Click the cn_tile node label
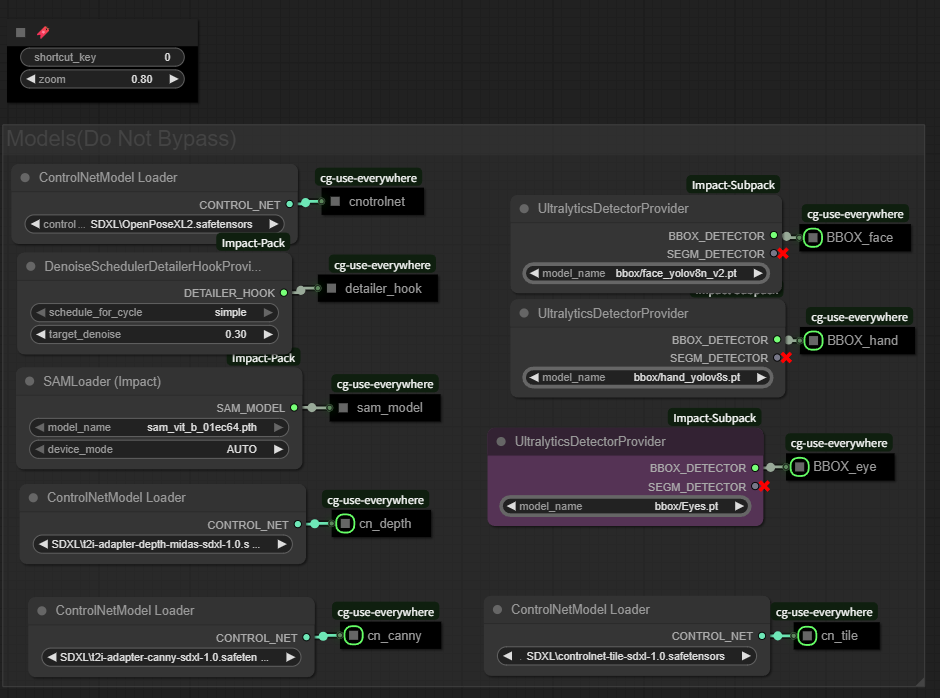 (839, 636)
